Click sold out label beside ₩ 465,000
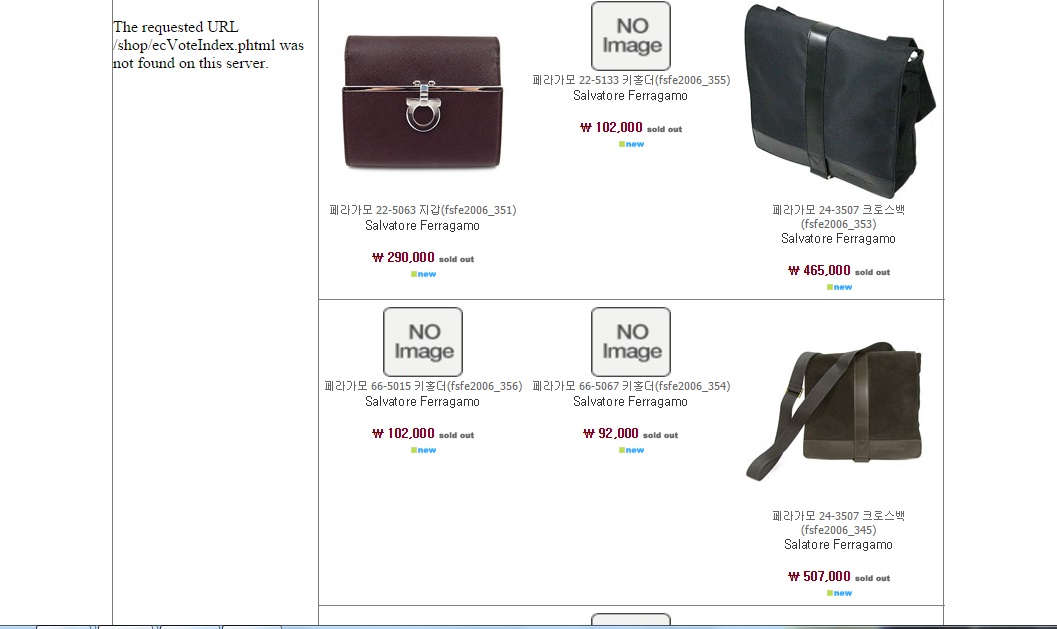 pos(872,272)
